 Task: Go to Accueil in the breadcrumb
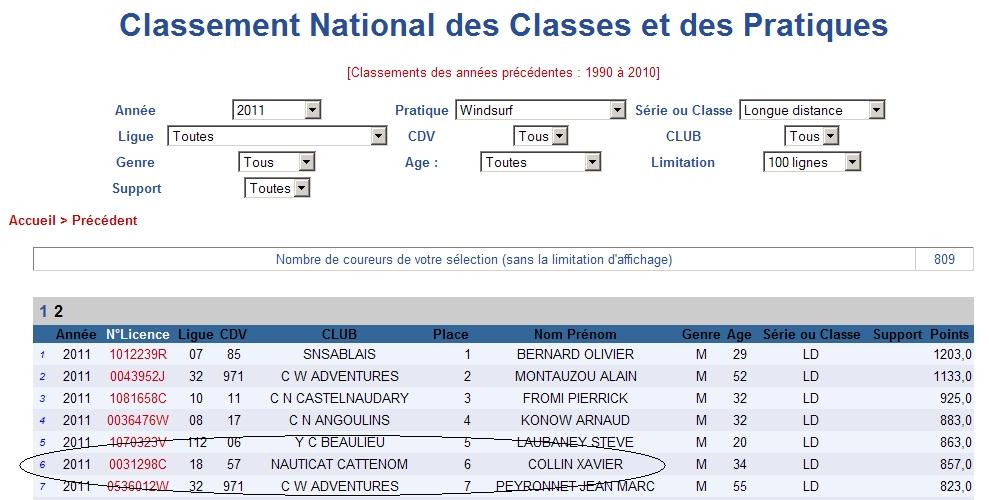click(32, 220)
